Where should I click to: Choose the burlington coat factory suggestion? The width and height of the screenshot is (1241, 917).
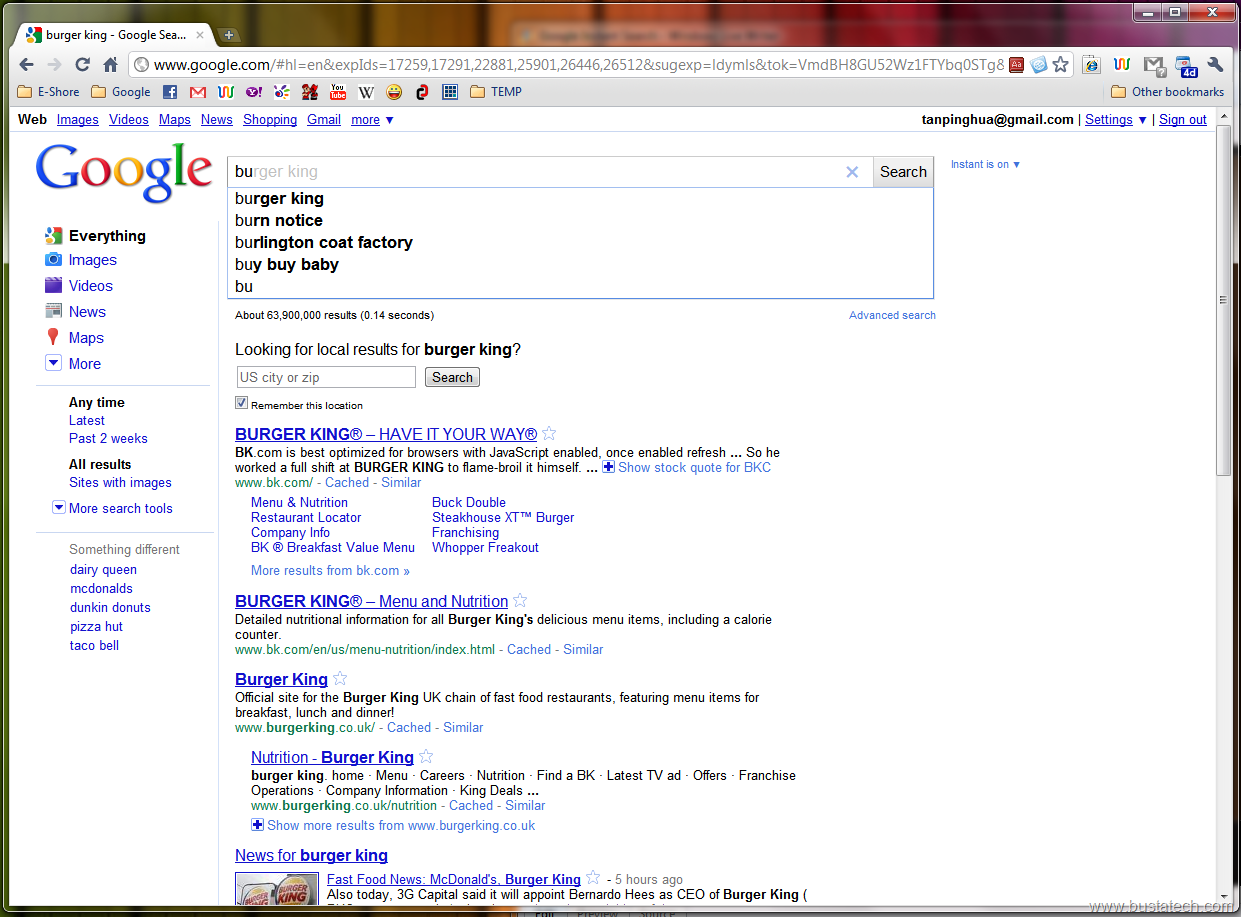[x=580, y=242]
